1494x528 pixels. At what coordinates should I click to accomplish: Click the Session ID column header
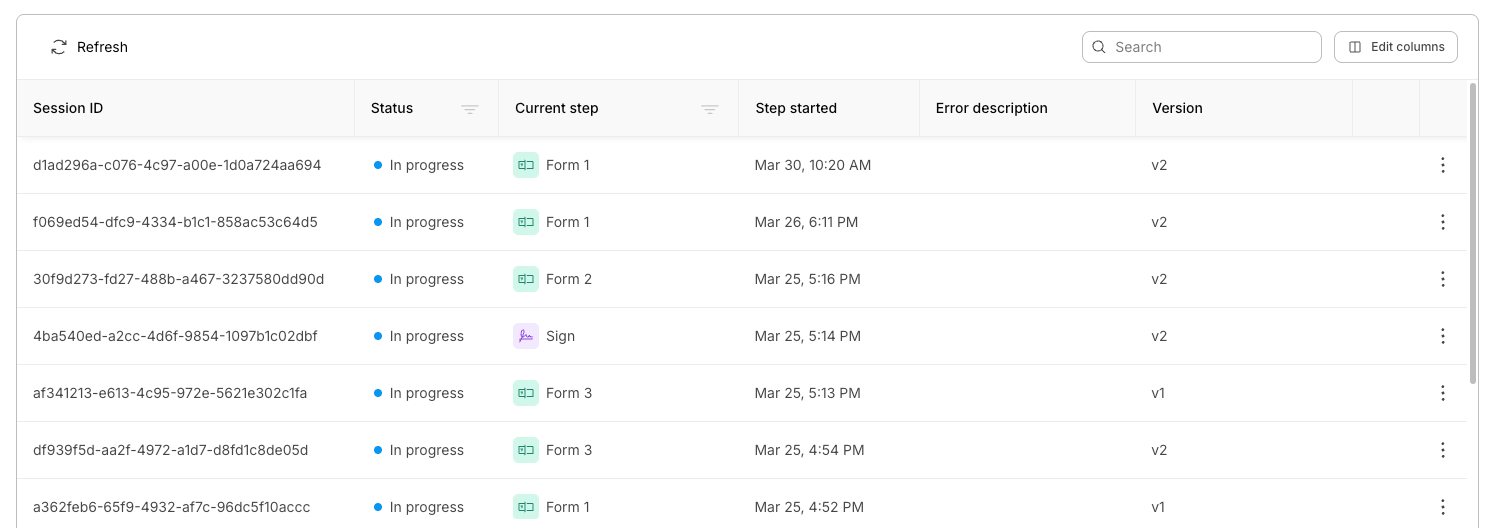(68, 108)
